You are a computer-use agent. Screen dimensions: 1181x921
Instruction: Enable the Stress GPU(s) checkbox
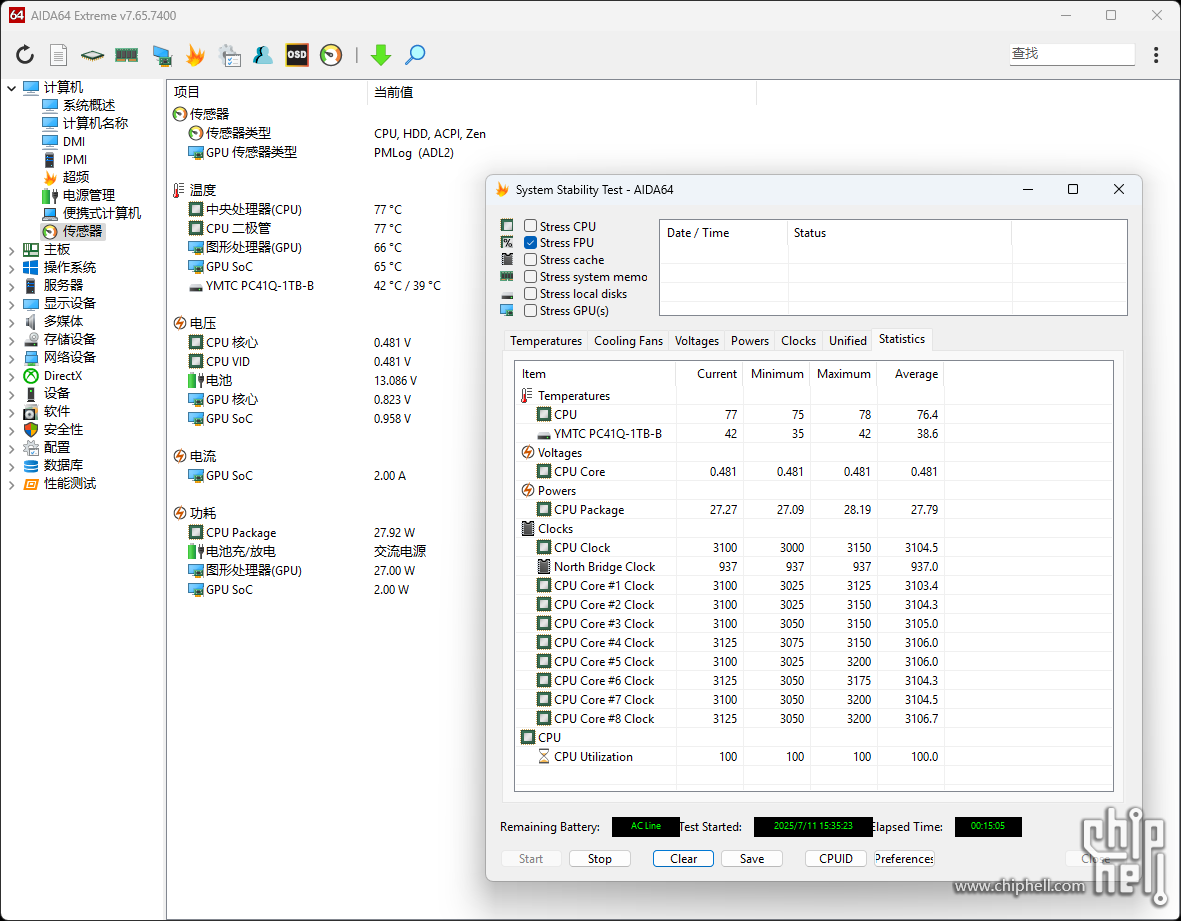pos(530,310)
